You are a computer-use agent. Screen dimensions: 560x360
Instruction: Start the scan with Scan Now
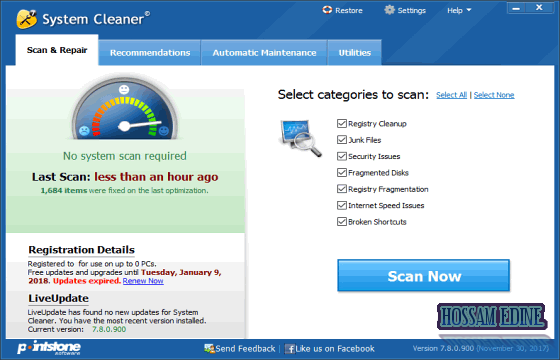424,276
